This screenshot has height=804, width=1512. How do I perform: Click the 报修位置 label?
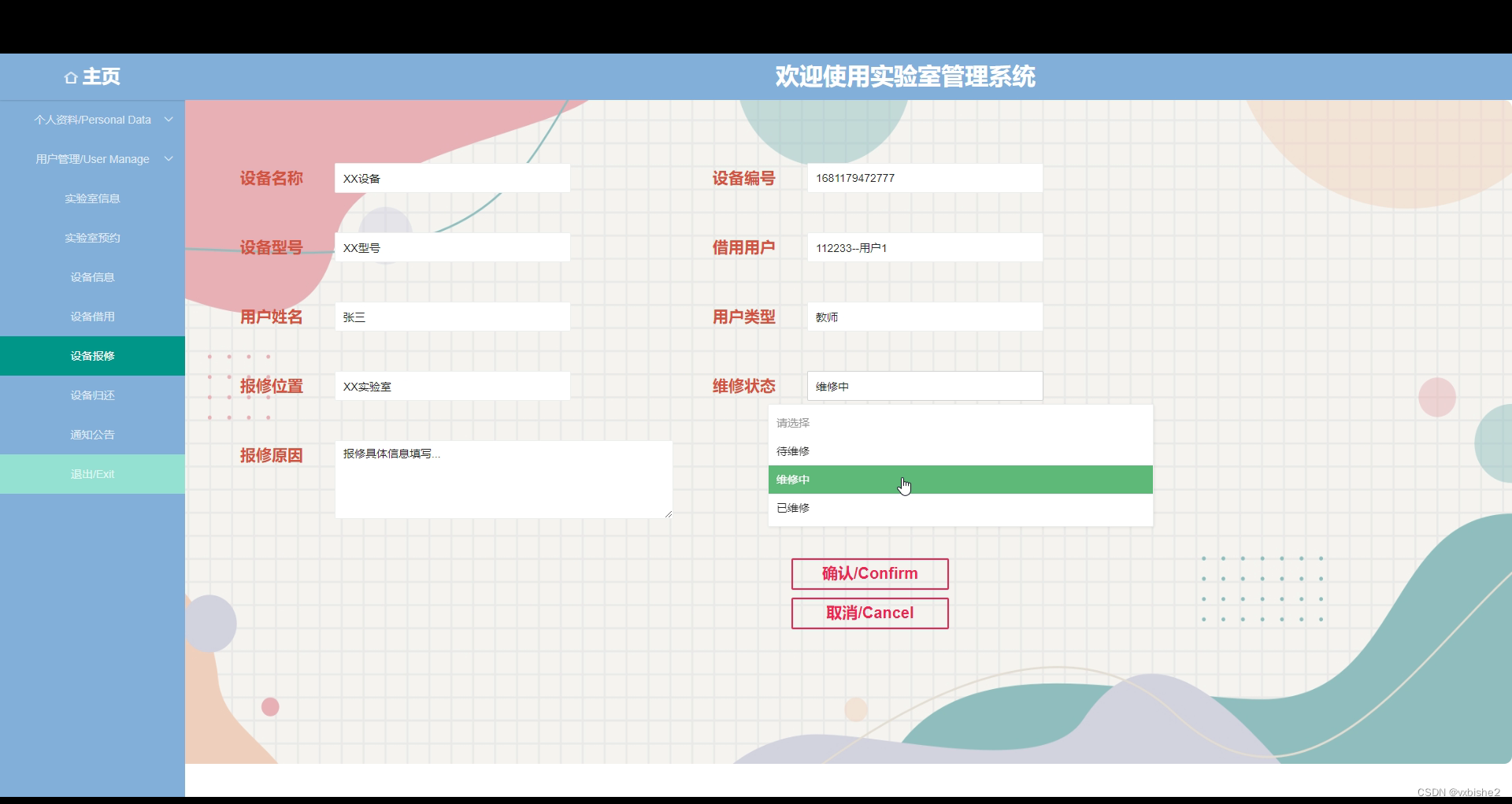pyautogui.click(x=272, y=387)
